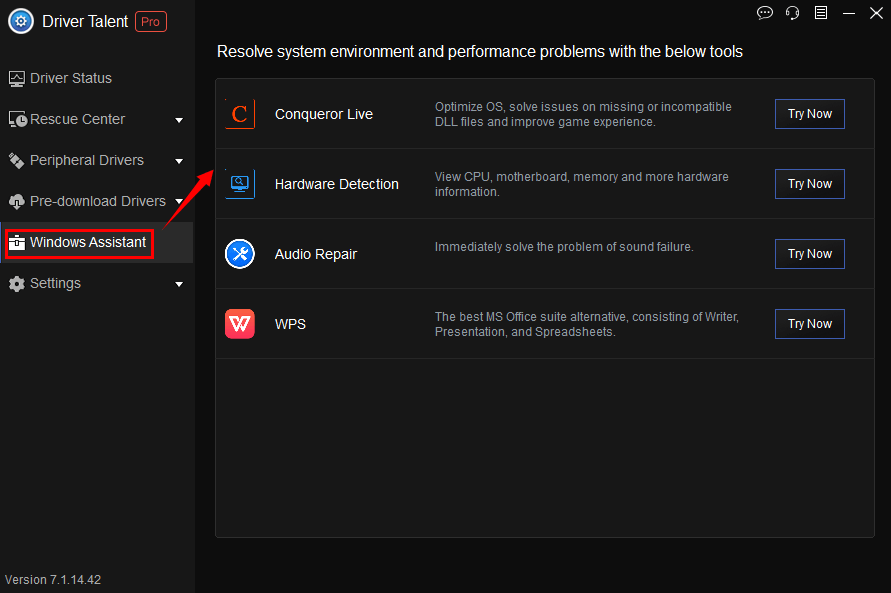Minimize the Driver Talent window
891x593 pixels.
coord(849,13)
